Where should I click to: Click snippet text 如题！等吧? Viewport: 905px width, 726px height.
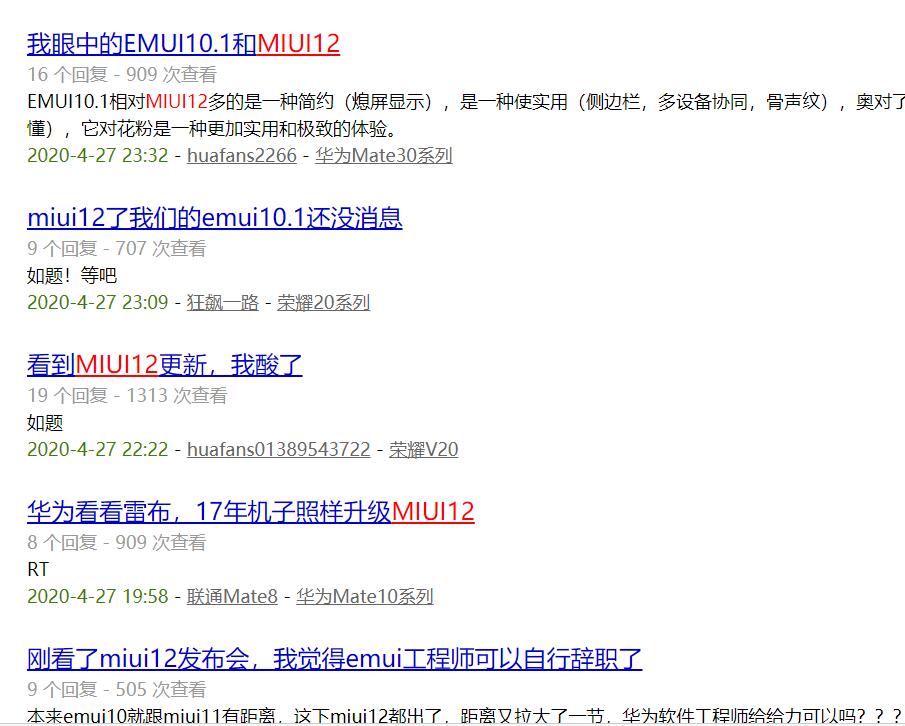coord(72,276)
